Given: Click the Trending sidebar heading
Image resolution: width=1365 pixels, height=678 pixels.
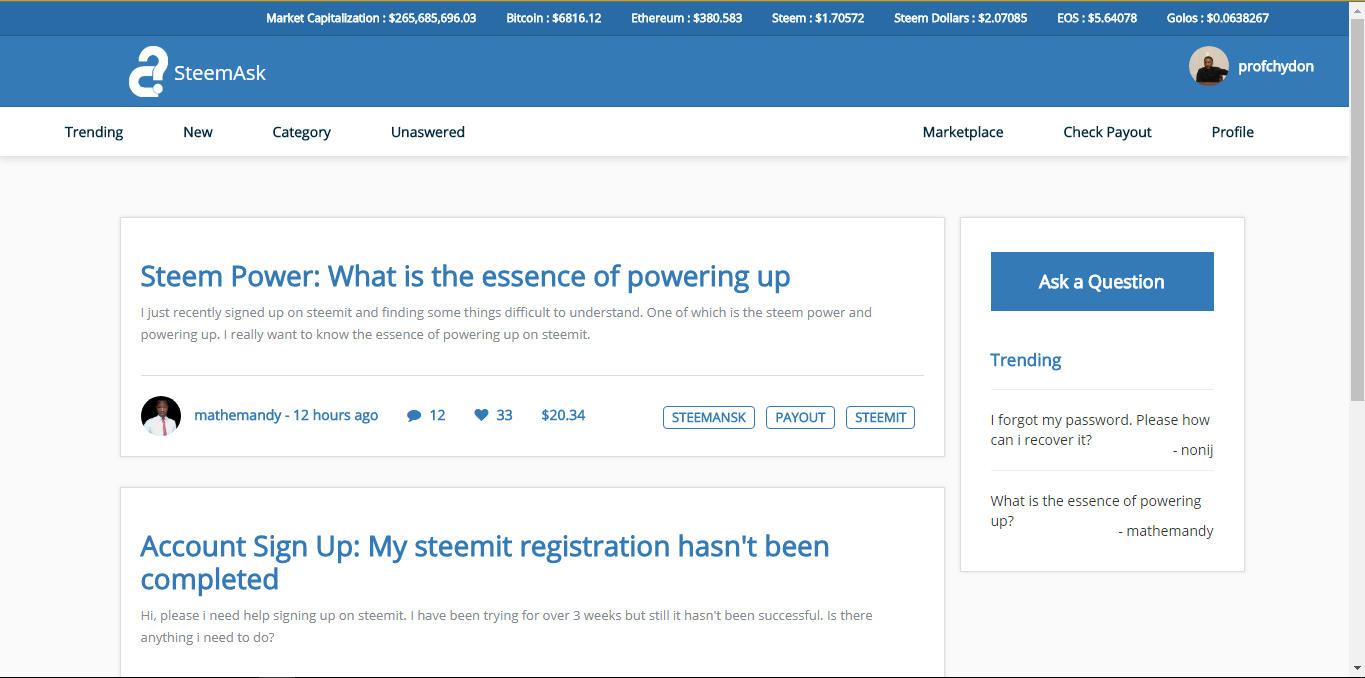Looking at the screenshot, I should 1026,360.
